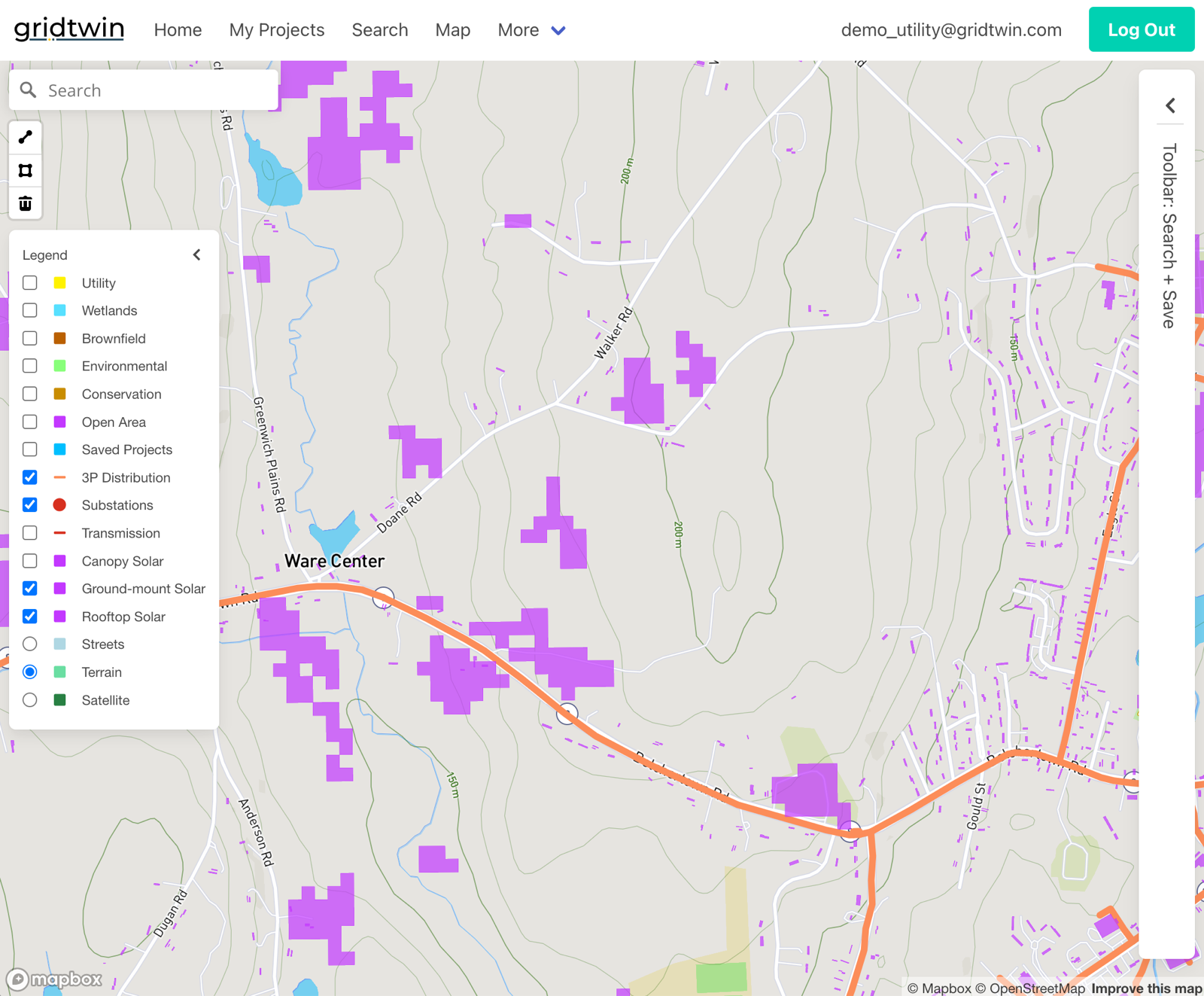Show the Saved Projects layer
The image size is (1204, 996).
click(x=30, y=449)
